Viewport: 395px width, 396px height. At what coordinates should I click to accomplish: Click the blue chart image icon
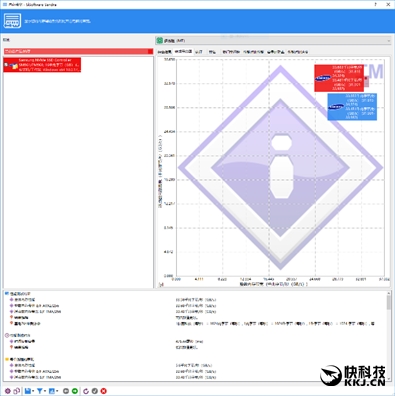tap(52, 391)
